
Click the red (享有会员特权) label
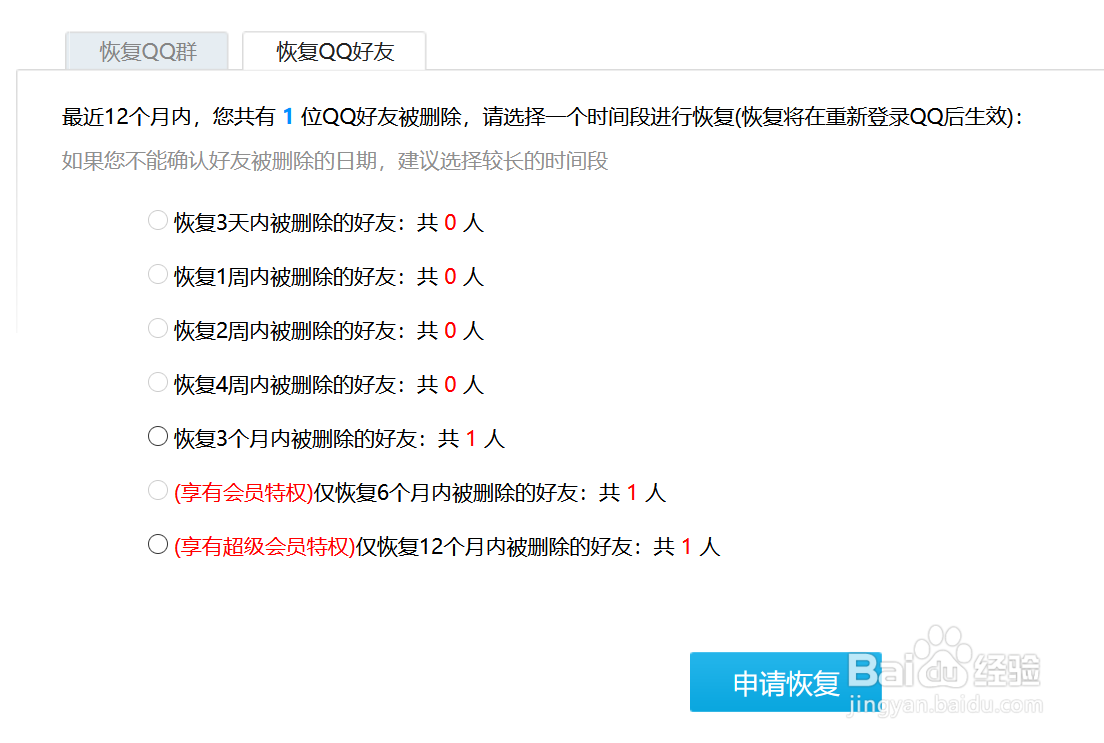pyautogui.click(x=244, y=492)
